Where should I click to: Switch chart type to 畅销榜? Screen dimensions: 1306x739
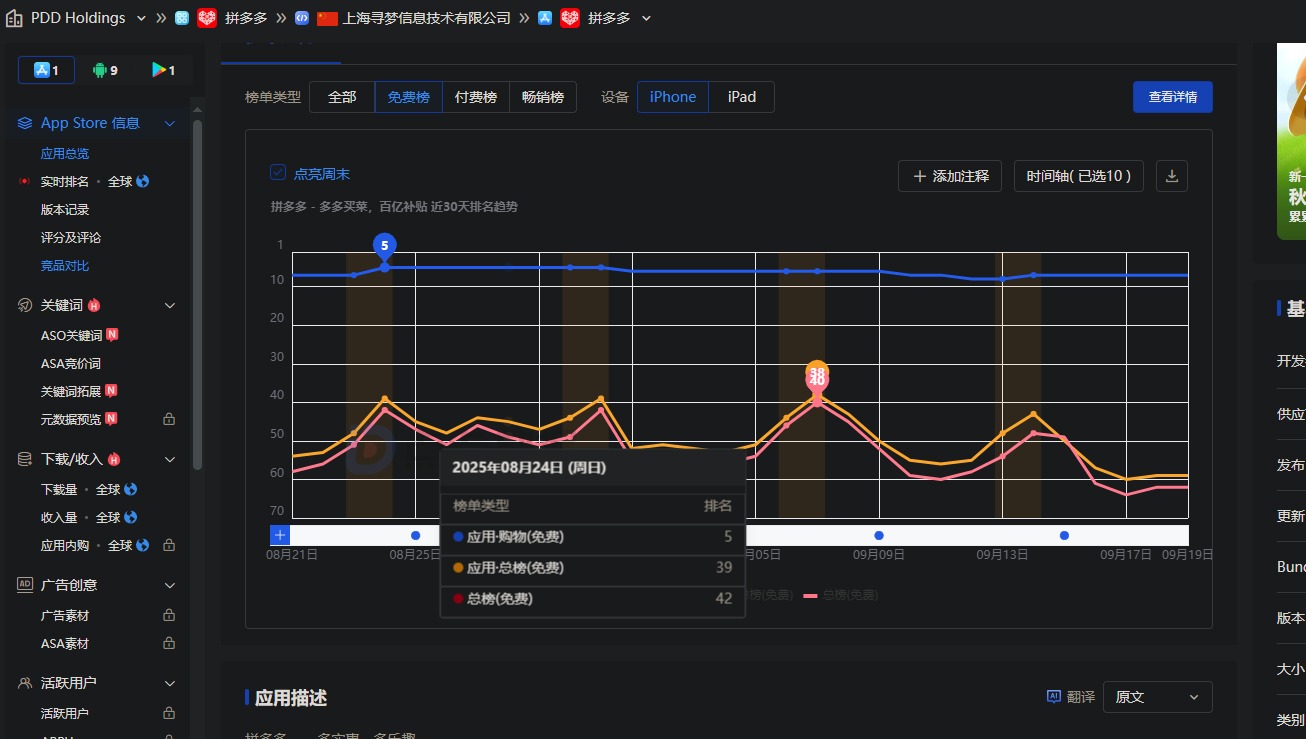coord(542,97)
